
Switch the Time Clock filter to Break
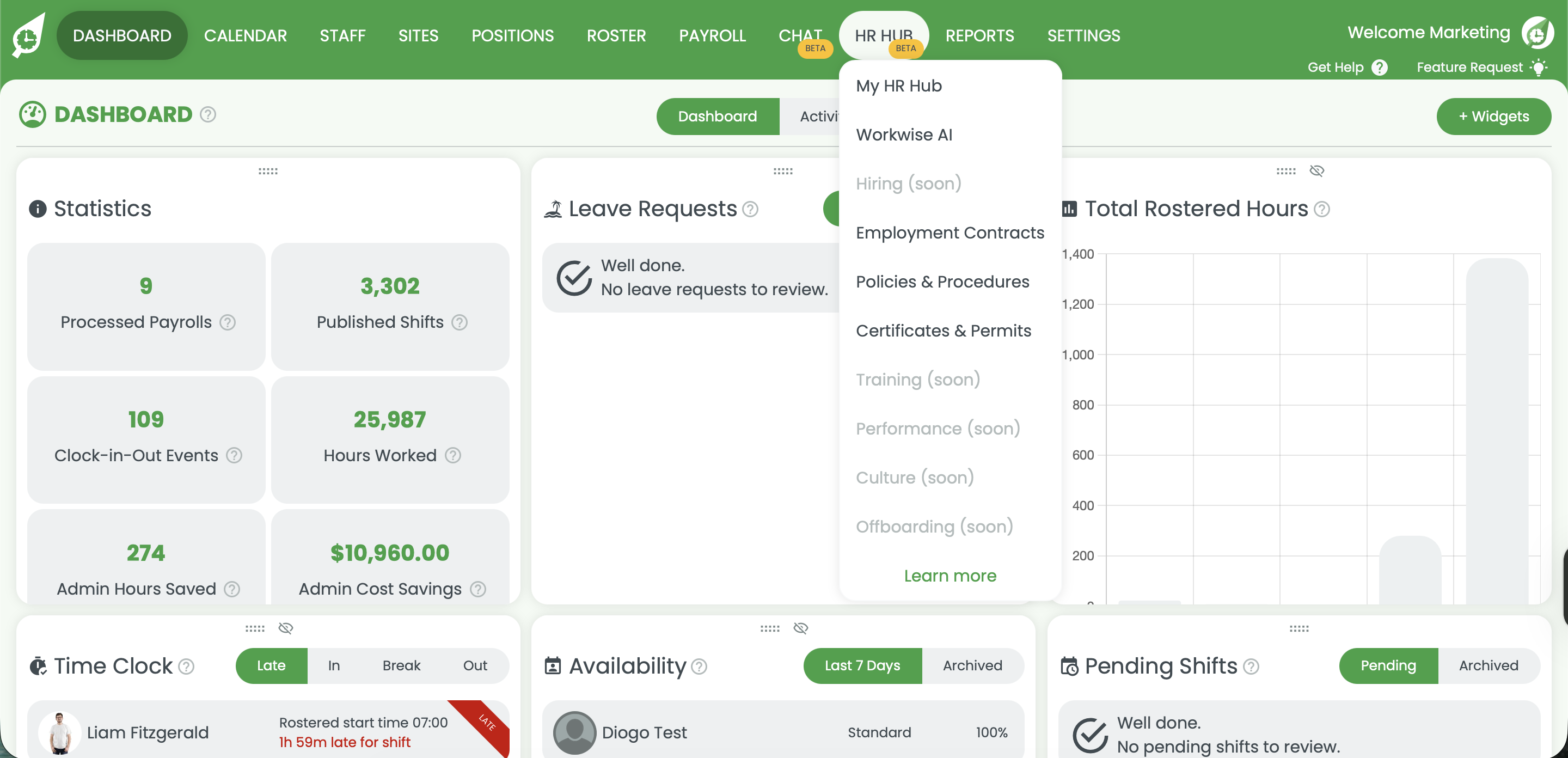(x=401, y=665)
